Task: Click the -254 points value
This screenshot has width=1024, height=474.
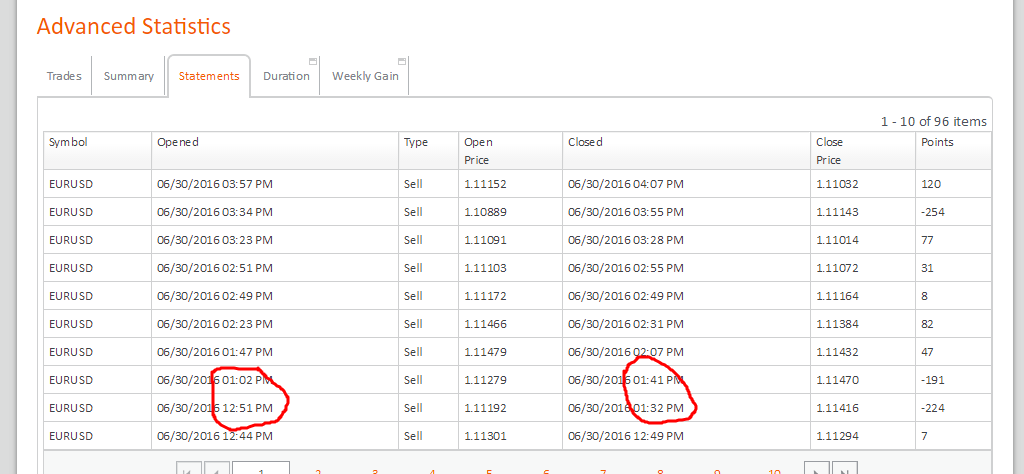Action: (x=933, y=212)
